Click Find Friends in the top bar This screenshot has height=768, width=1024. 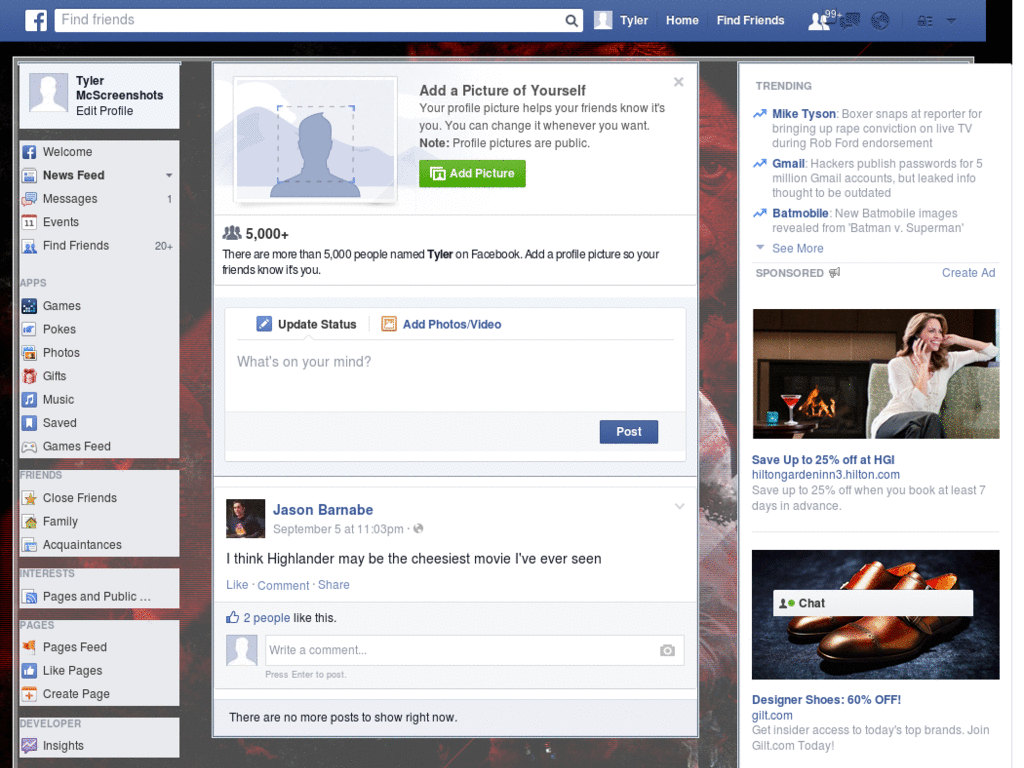750,20
